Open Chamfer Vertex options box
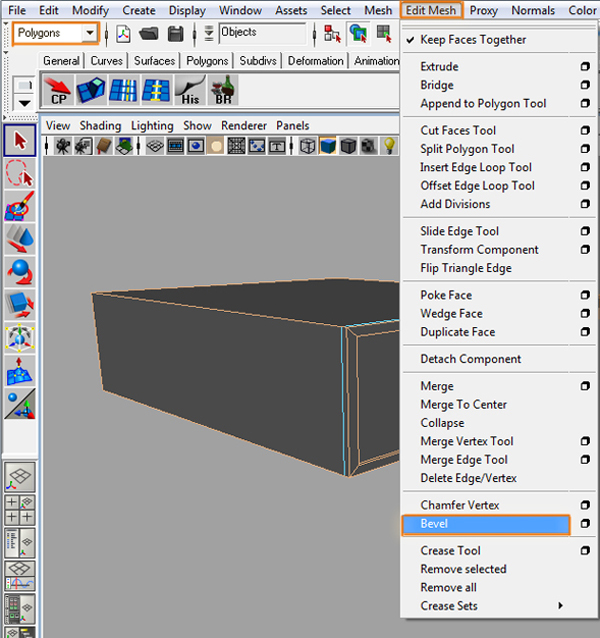Screen dimensions: 600x638 585,505
